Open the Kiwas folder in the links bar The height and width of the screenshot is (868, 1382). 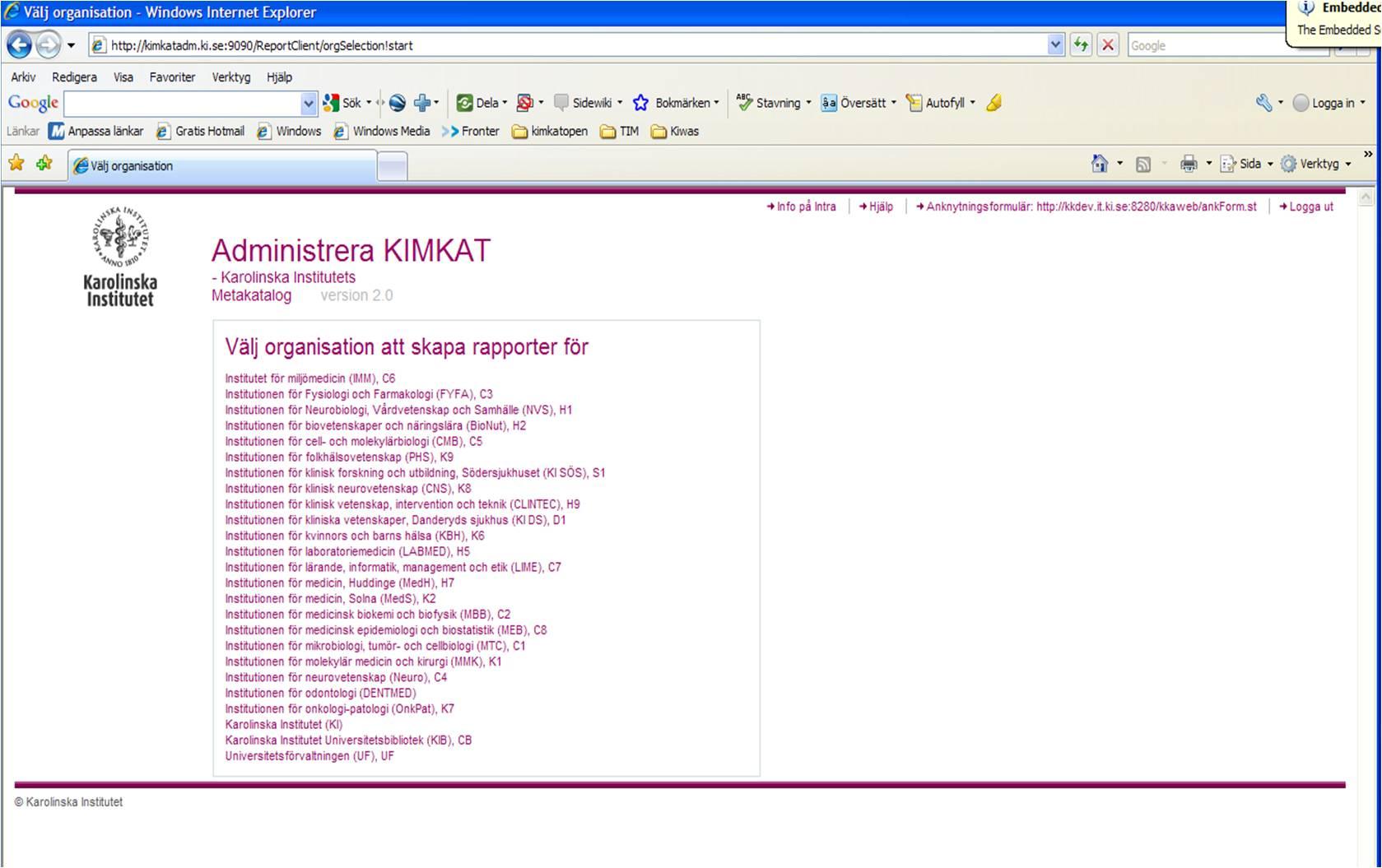click(675, 131)
